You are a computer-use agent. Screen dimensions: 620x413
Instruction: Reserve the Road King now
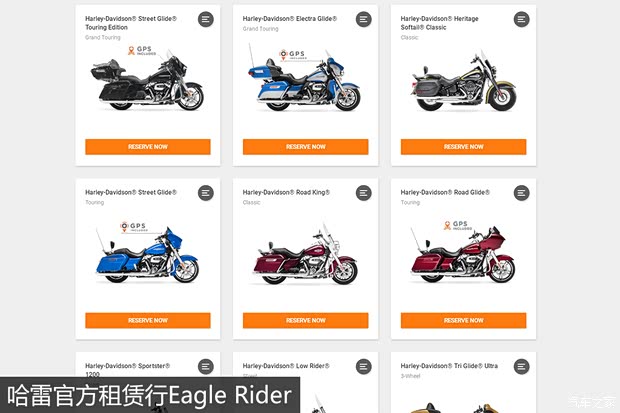pos(306,320)
